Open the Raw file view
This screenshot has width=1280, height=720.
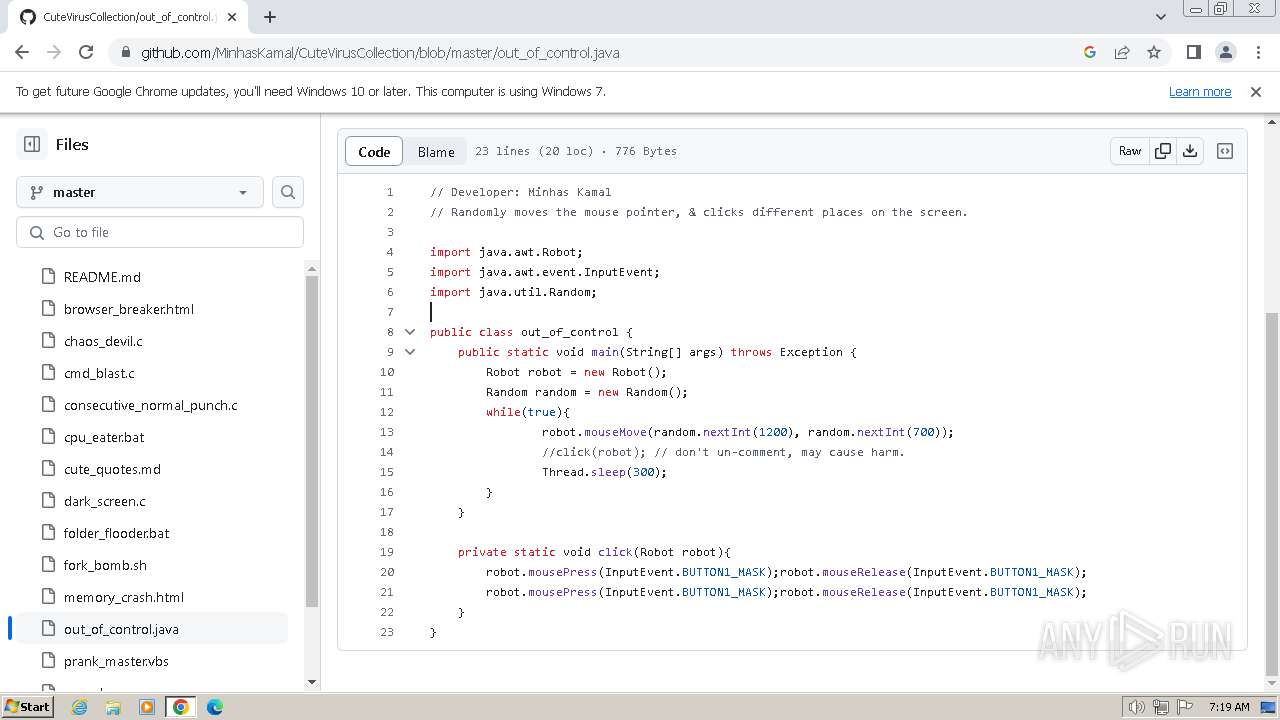1130,151
